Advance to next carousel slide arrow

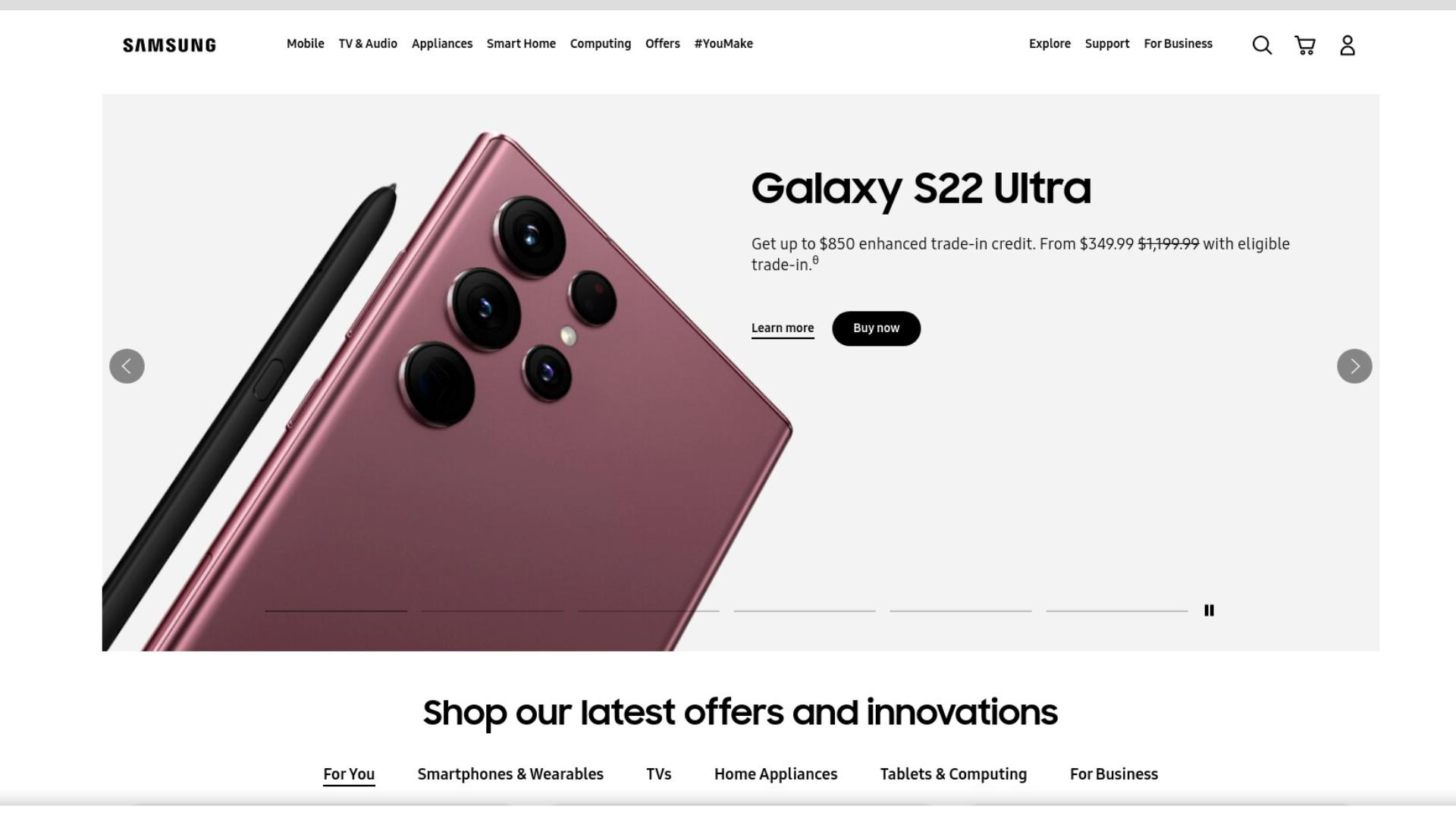pos(1354,366)
